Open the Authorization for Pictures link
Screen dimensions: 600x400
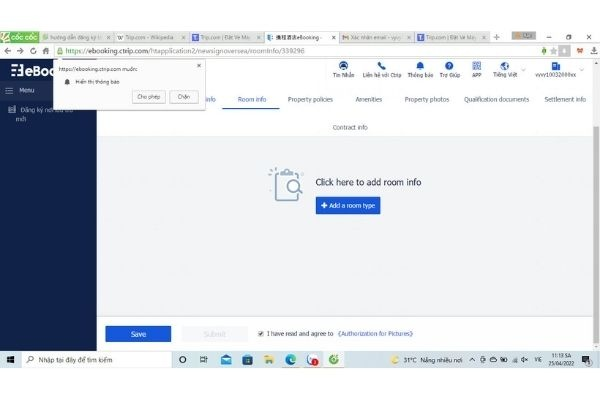point(375,334)
